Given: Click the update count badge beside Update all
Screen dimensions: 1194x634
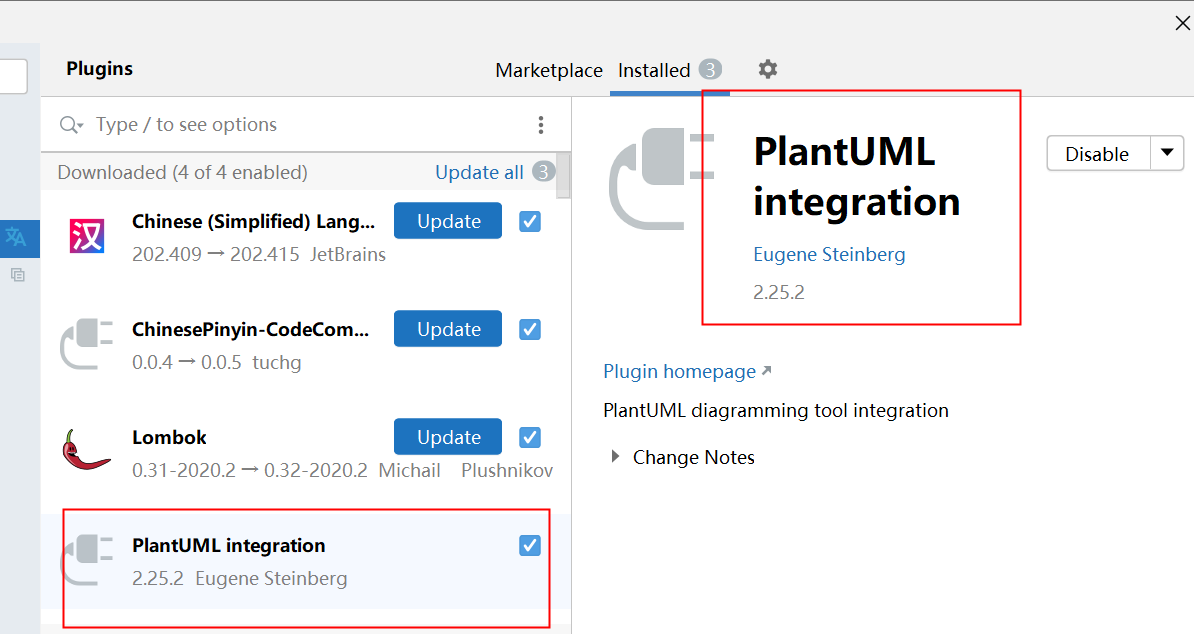Looking at the screenshot, I should pos(543,172).
